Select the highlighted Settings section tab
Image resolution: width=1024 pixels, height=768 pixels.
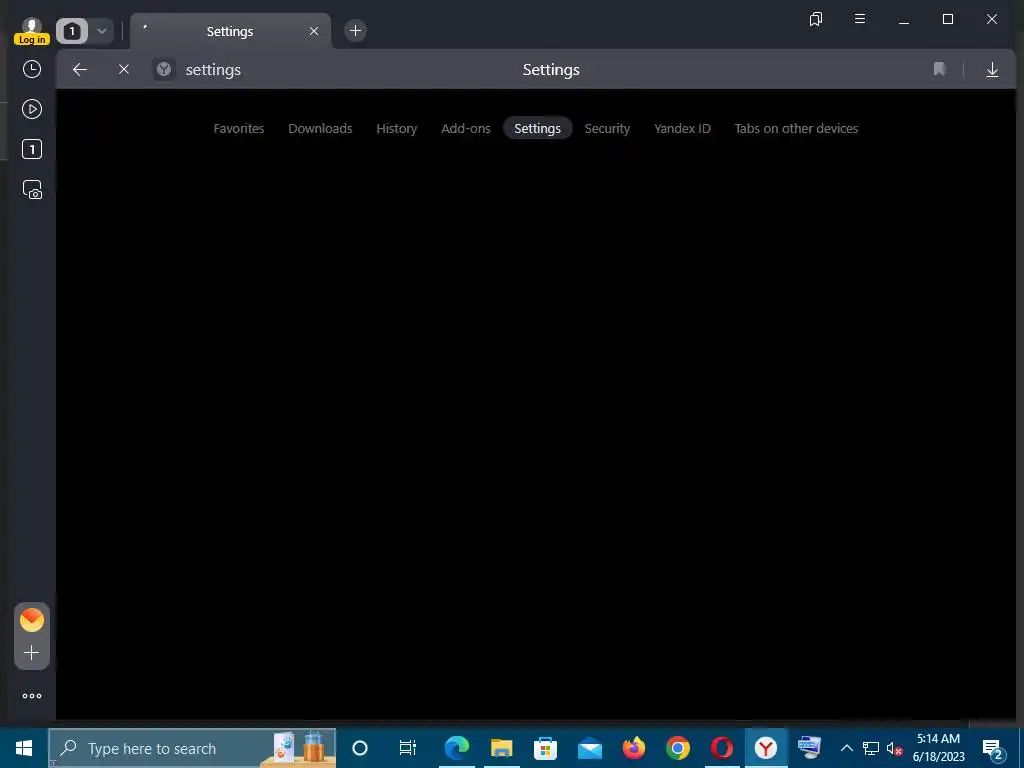(x=537, y=128)
